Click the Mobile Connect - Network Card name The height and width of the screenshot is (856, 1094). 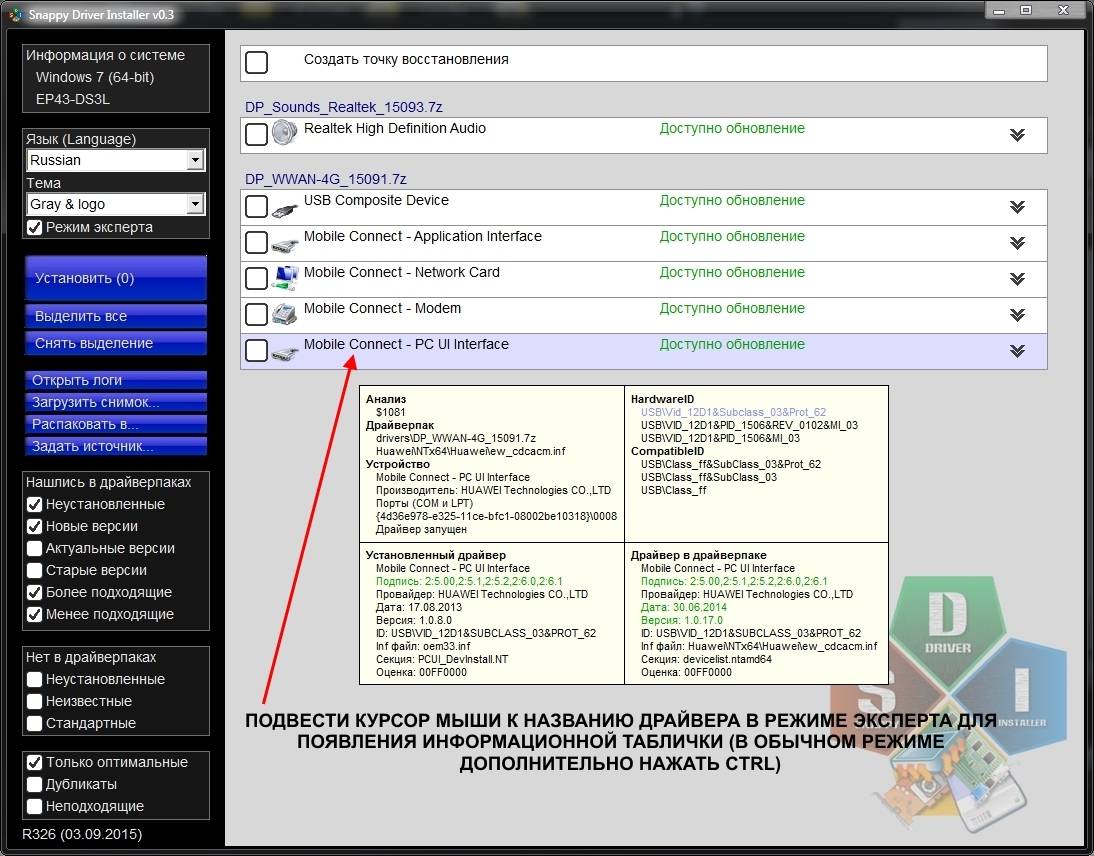402,272
